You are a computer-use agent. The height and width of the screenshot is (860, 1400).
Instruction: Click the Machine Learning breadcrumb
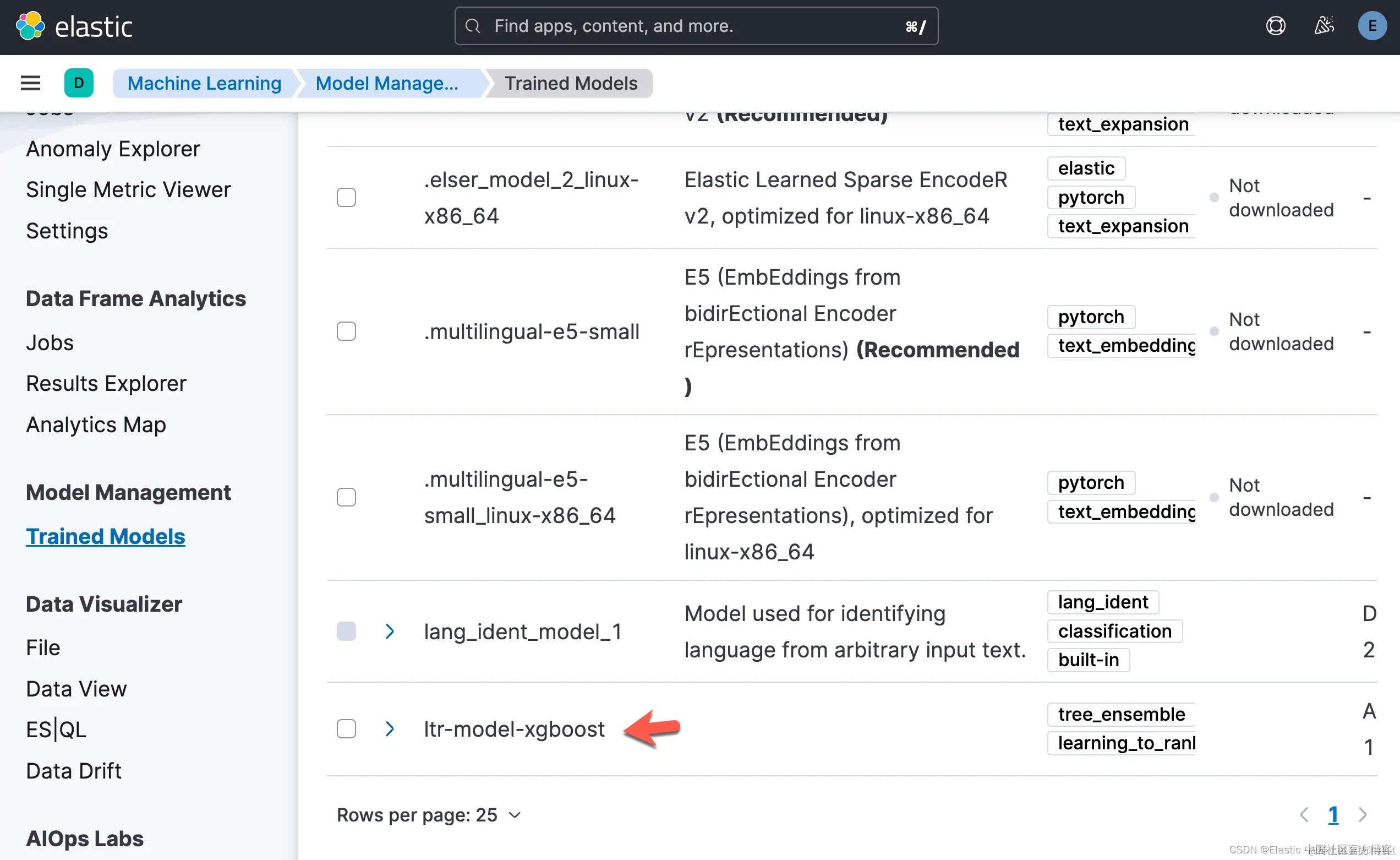tap(204, 83)
